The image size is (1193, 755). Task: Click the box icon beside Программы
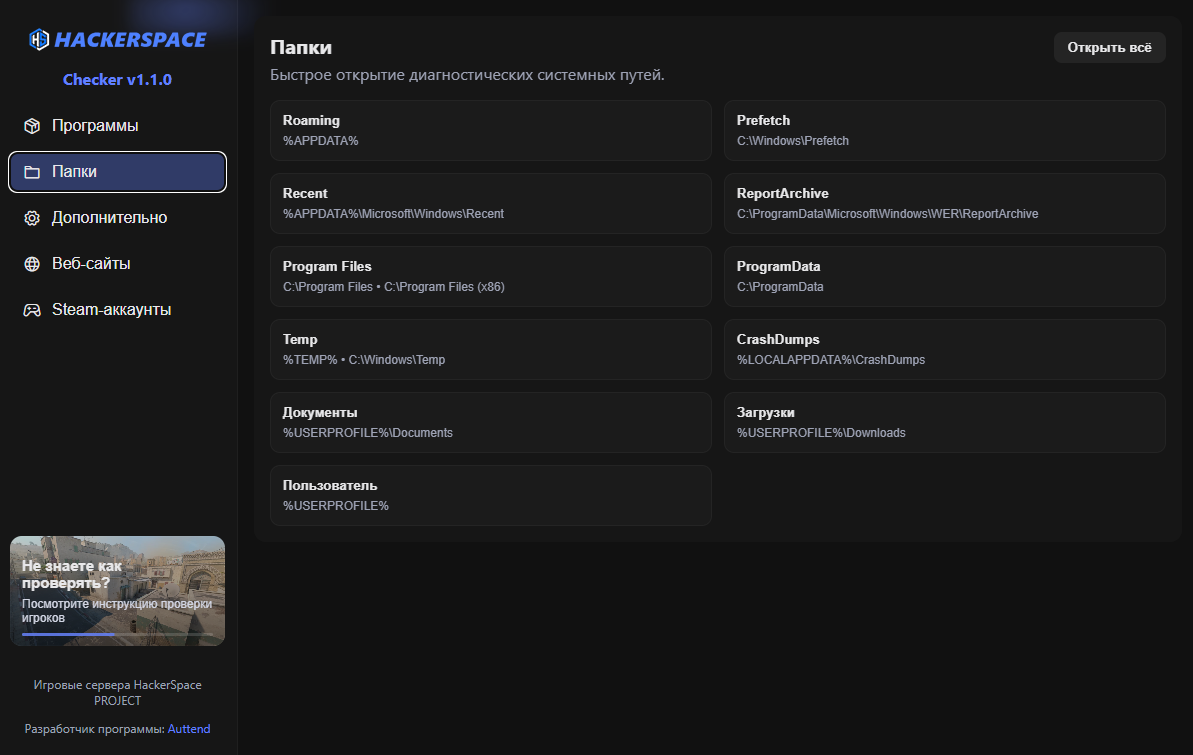tap(32, 126)
